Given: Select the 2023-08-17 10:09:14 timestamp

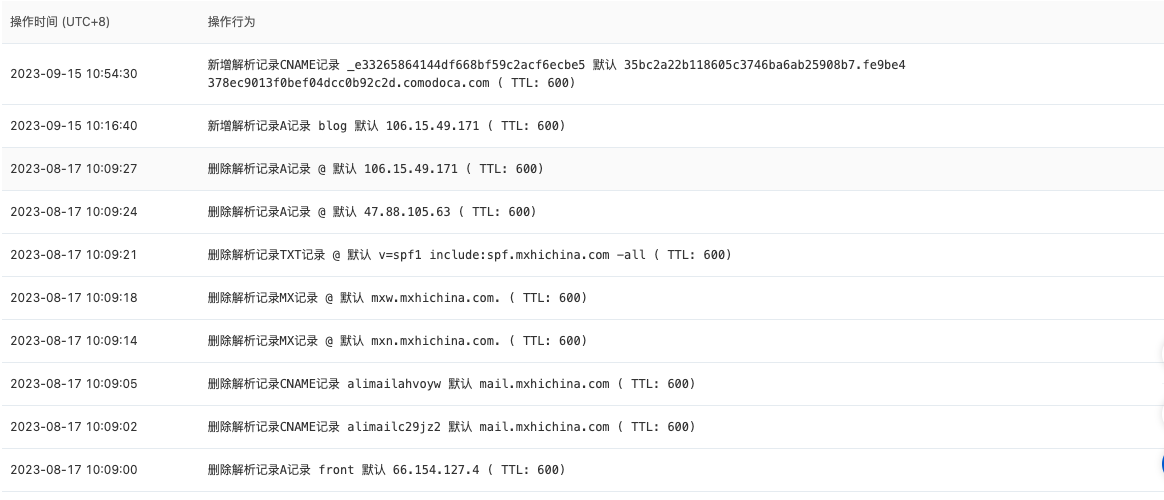Looking at the screenshot, I should [74, 341].
